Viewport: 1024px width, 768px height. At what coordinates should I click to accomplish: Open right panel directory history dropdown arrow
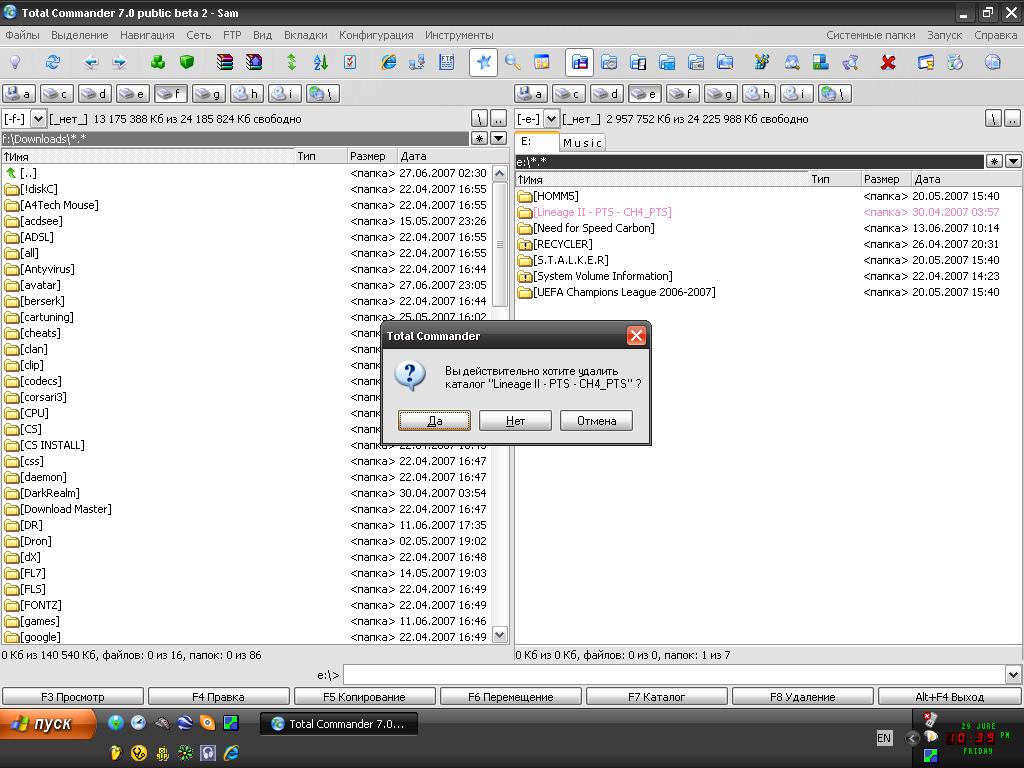(x=1014, y=161)
